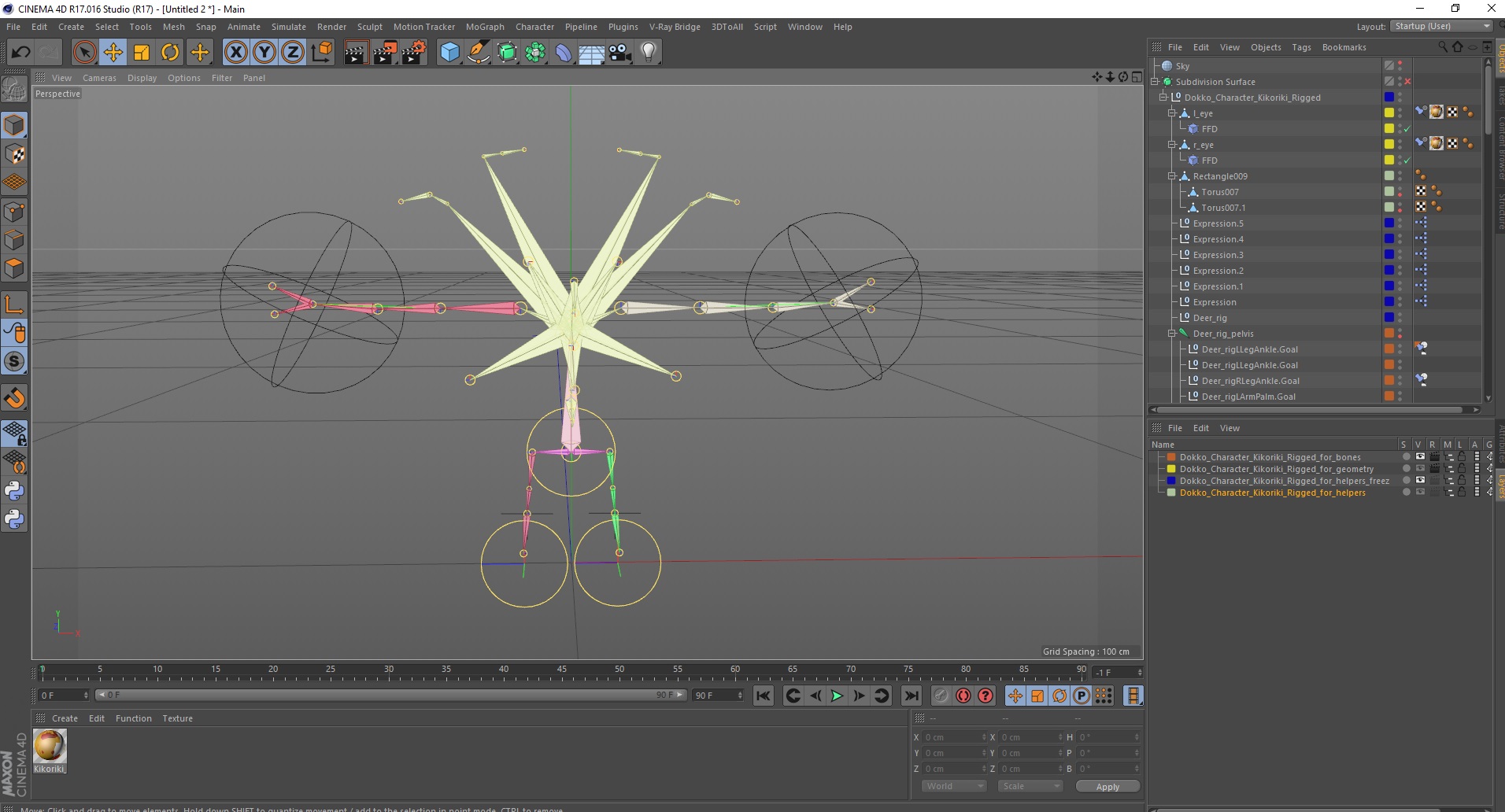Click the Coordinate System icon

click(x=321, y=53)
